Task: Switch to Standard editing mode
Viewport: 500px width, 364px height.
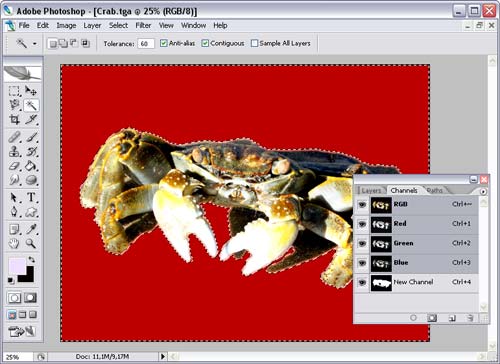Action: [x=14, y=298]
